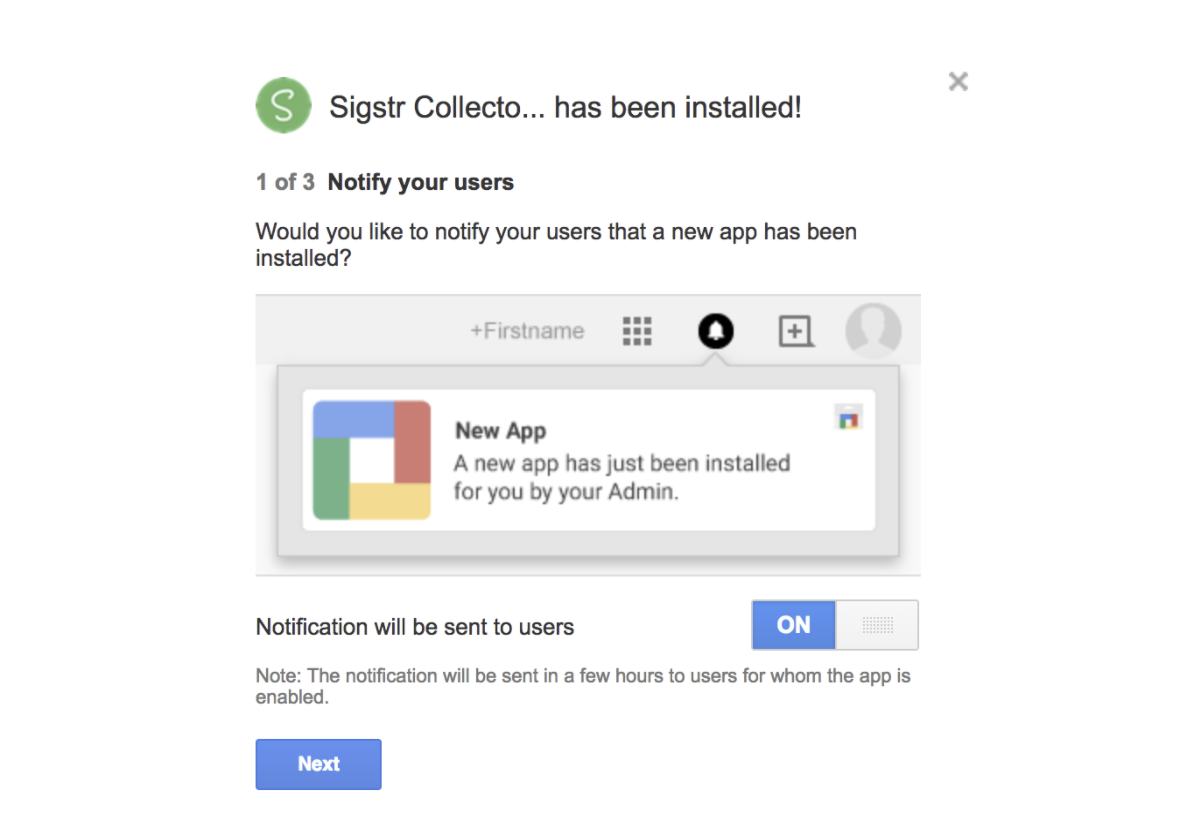Click the gray profile avatar icon
The width and height of the screenshot is (1196, 832).
coord(873,331)
